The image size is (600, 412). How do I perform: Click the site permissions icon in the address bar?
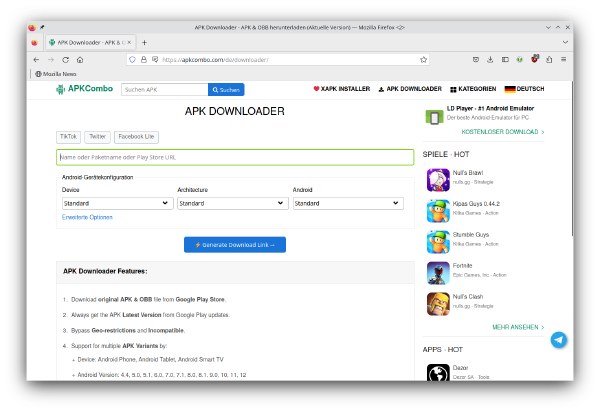[155, 60]
